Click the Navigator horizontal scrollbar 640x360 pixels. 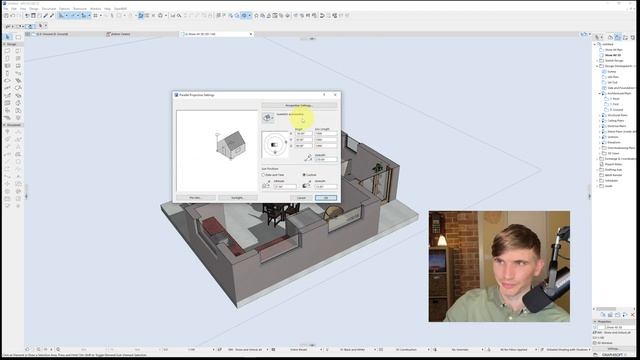(x=607, y=309)
